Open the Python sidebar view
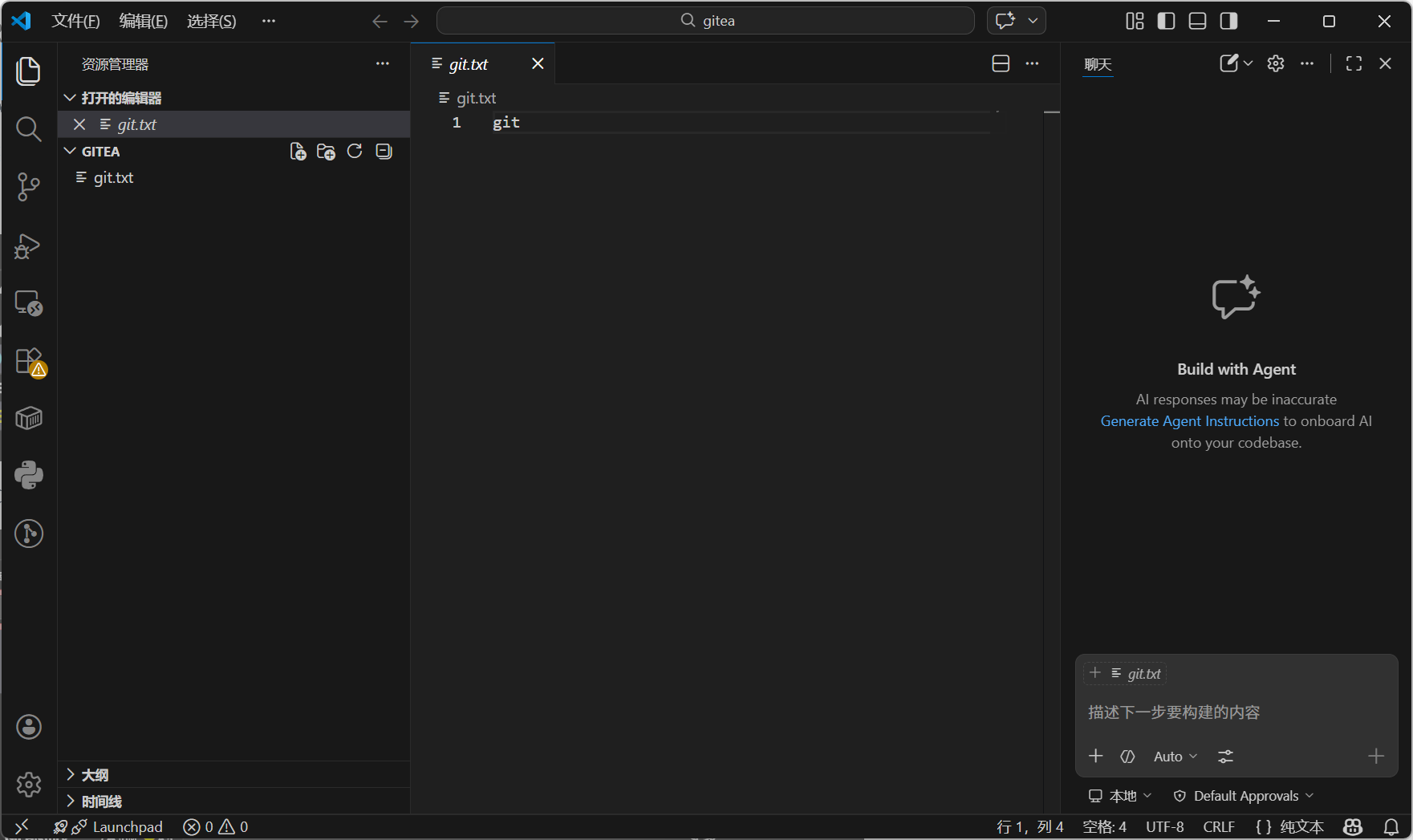 29,475
